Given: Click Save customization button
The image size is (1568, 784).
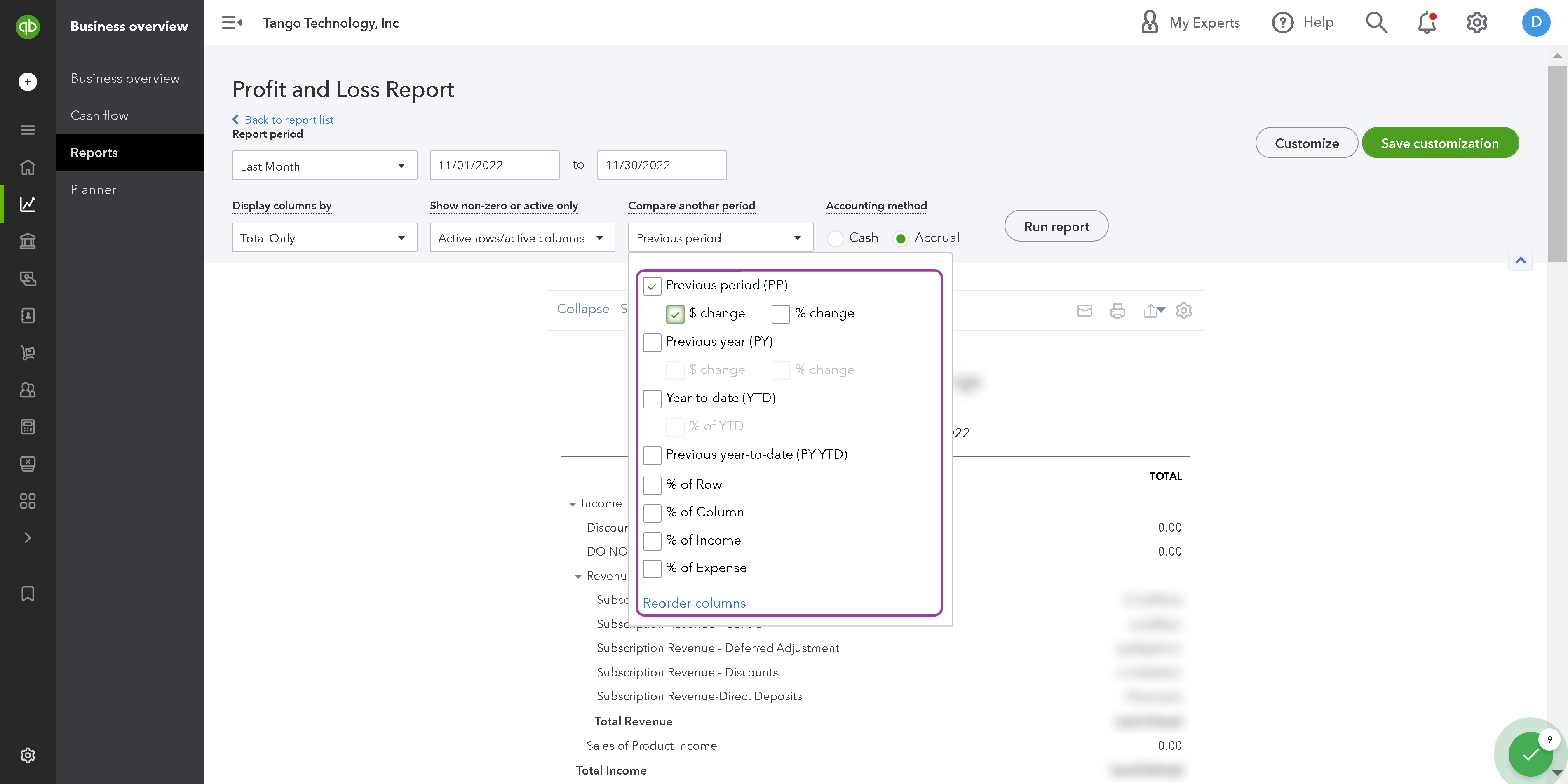Looking at the screenshot, I should 1439,143.
